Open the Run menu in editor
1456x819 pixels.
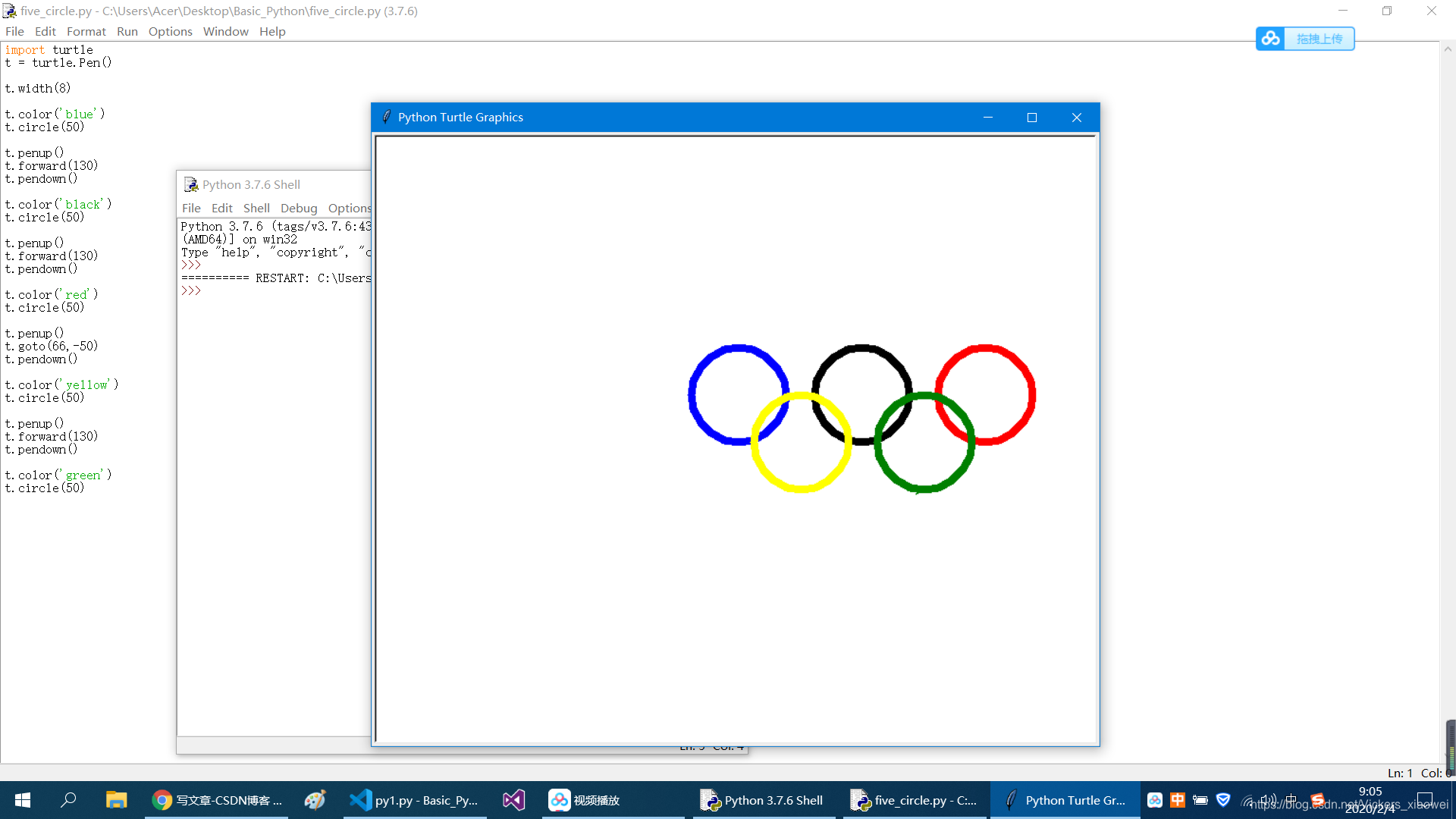(x=127, y=31)
